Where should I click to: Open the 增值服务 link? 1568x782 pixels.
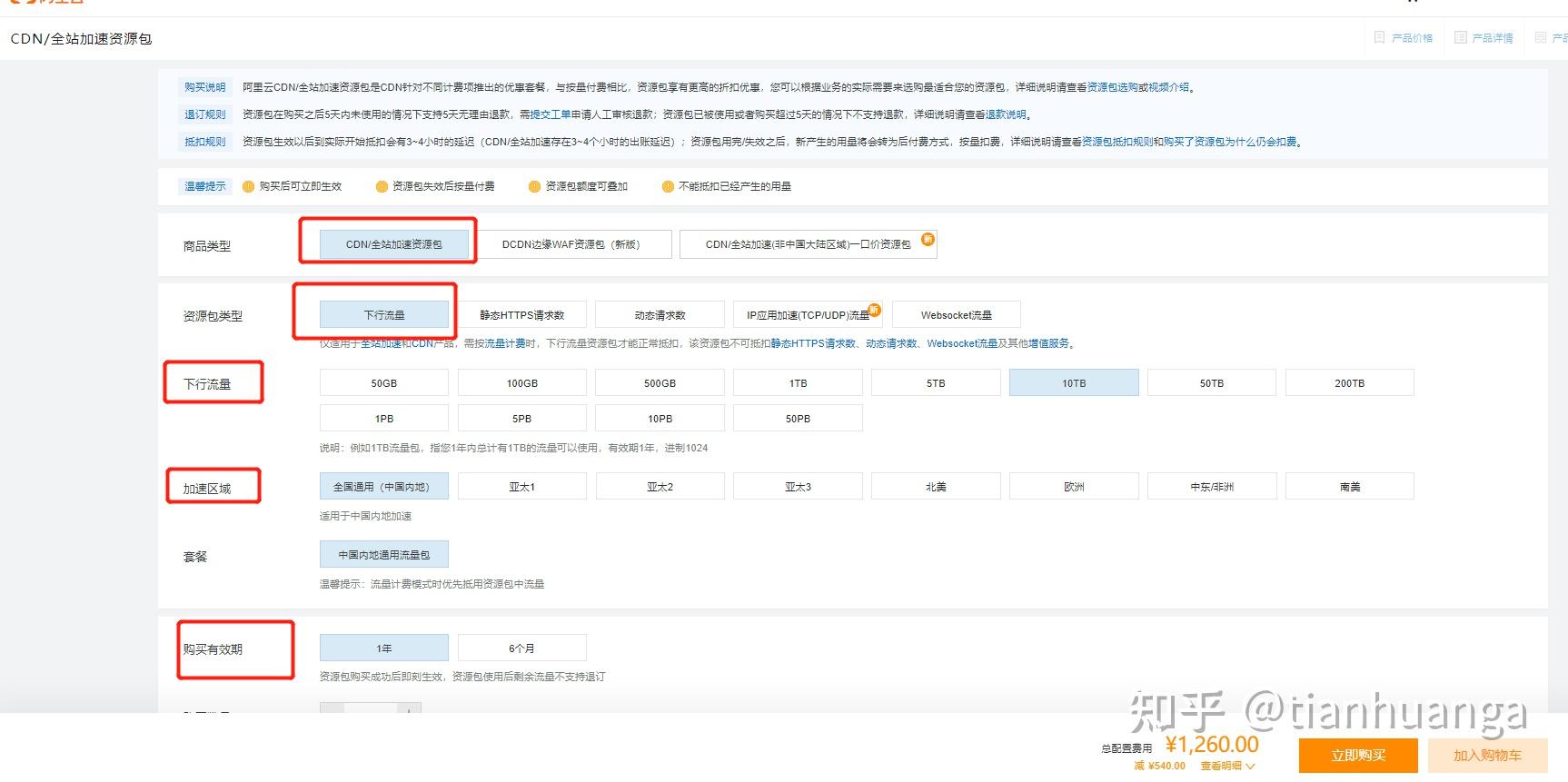1048,343
